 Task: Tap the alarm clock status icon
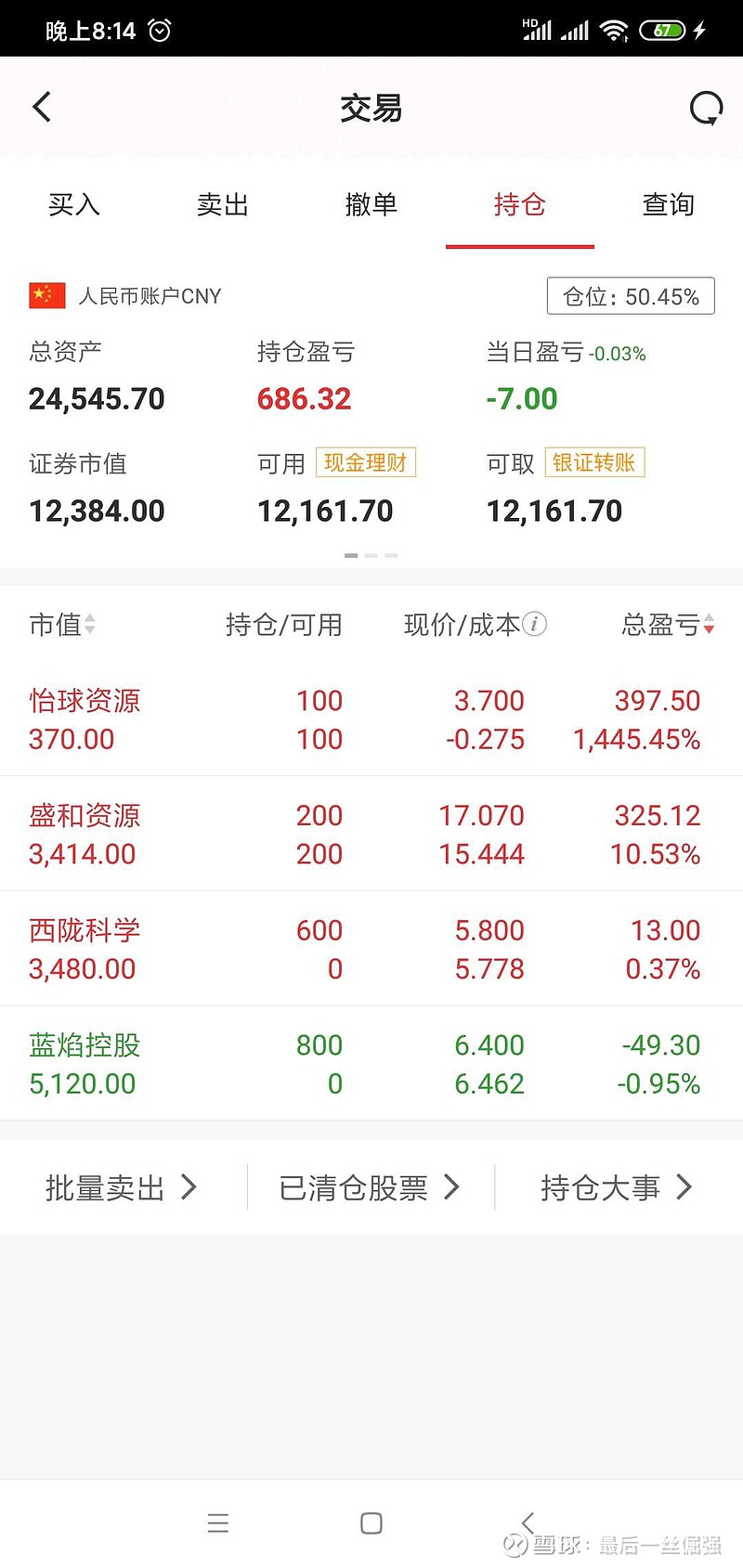tap(160, 31)
